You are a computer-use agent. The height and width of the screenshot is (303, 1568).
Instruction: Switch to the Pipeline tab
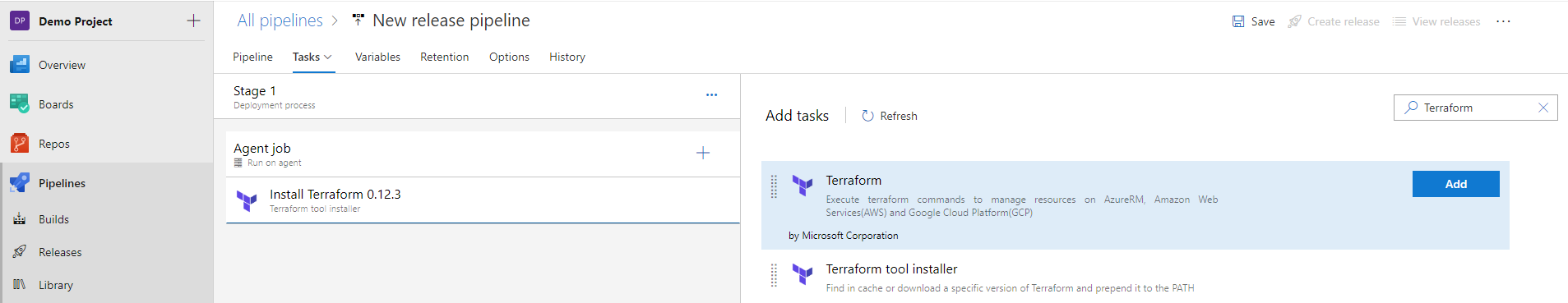click(x=252, y=57)
